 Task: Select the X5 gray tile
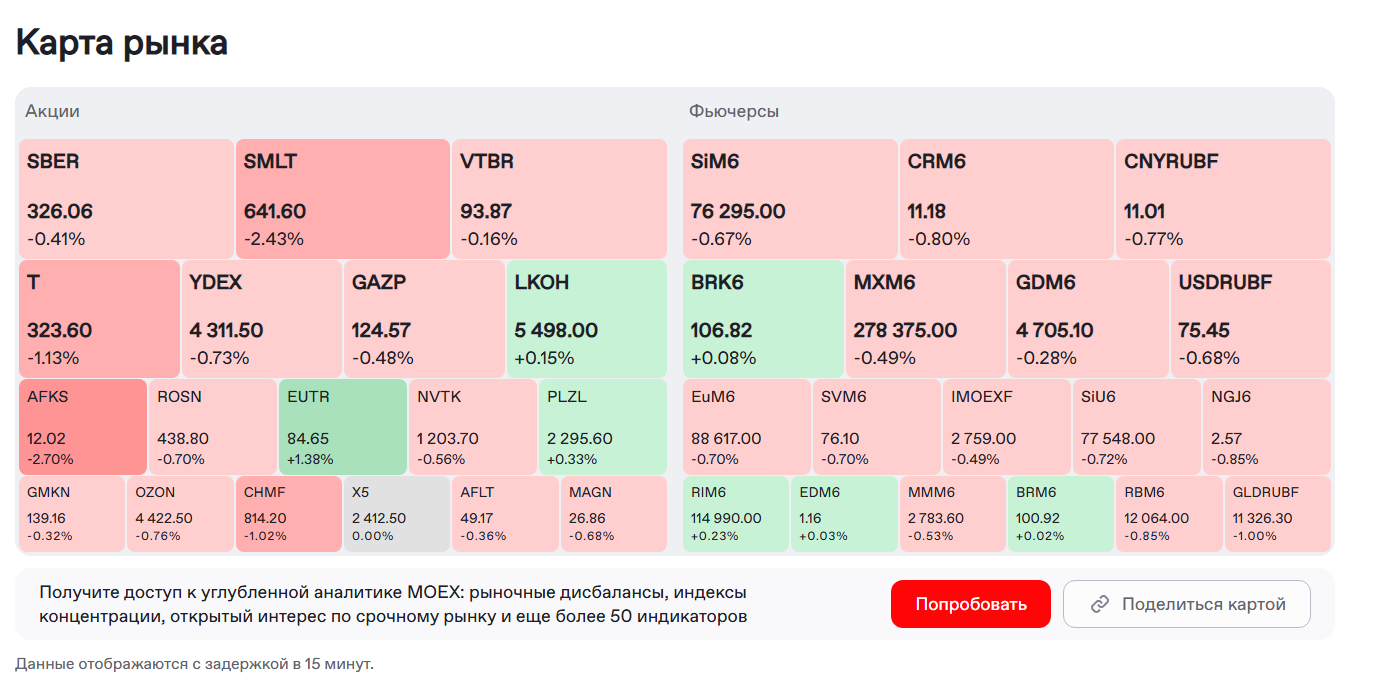[x=396, y=514]
